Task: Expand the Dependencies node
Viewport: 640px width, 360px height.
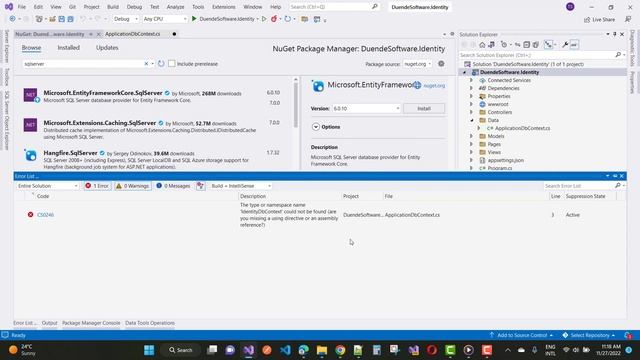Action: click(471, 88)
